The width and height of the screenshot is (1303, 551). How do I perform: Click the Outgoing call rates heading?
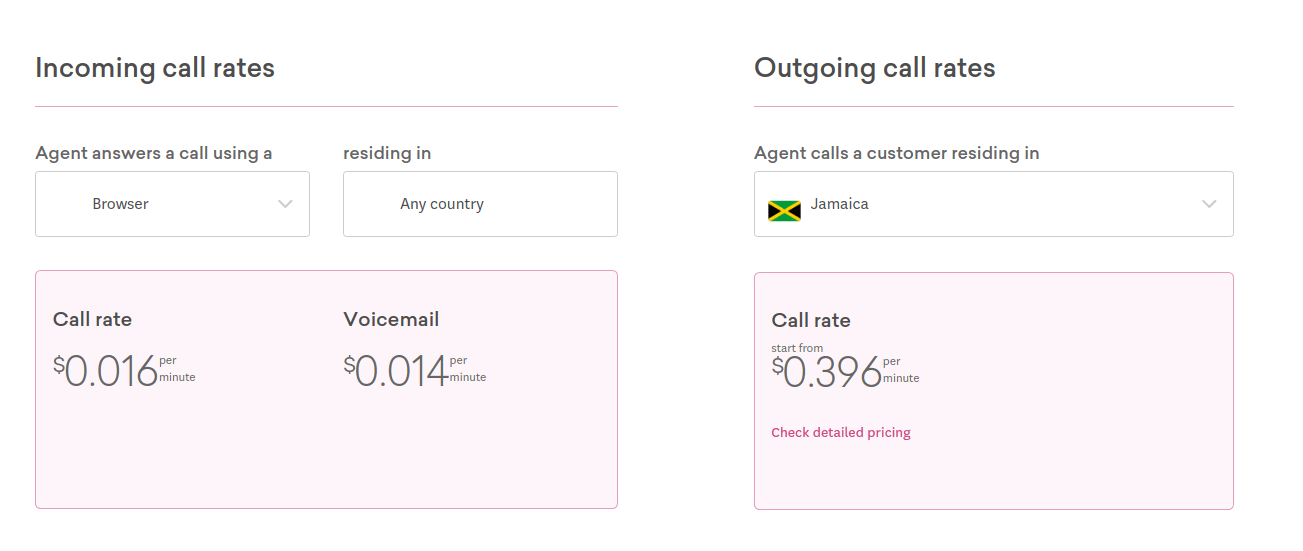(875, 68)
